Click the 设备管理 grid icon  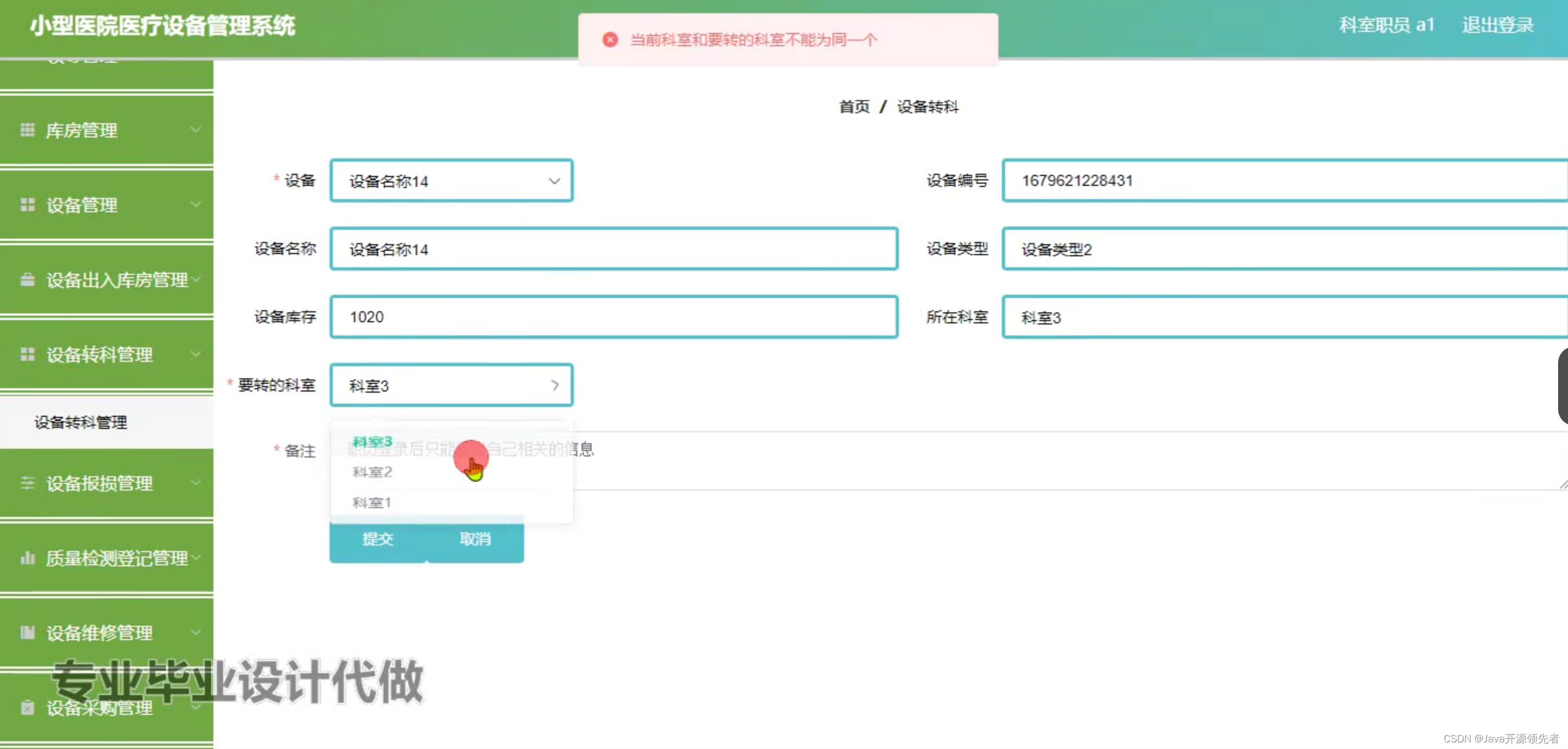[x=27, y=205]
